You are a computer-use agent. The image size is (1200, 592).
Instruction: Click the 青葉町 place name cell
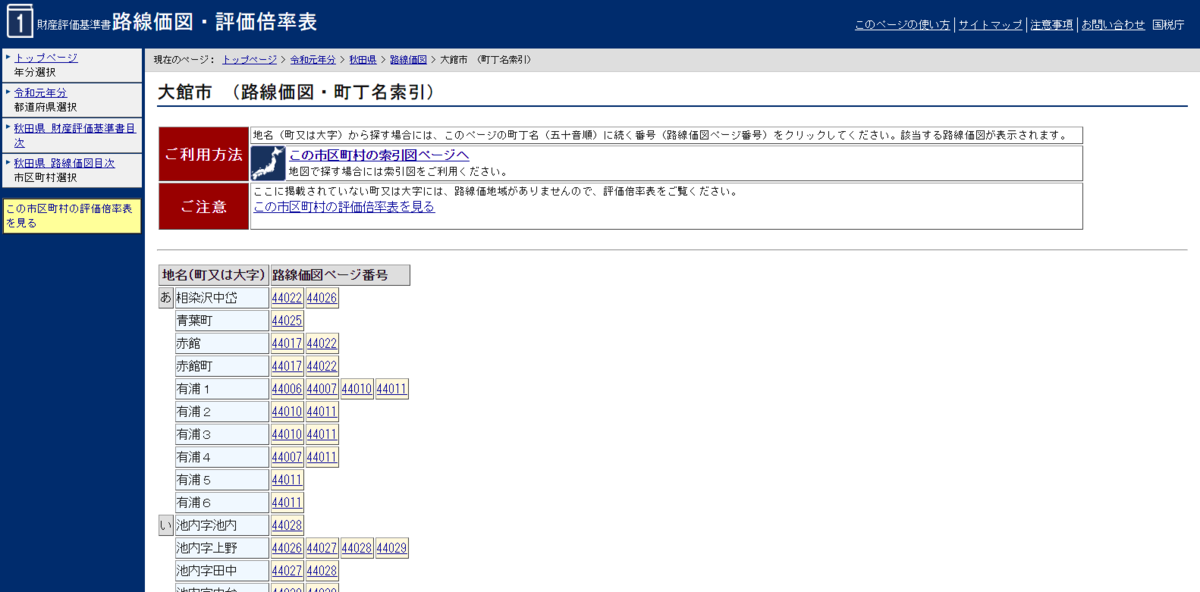coord(221,321)
